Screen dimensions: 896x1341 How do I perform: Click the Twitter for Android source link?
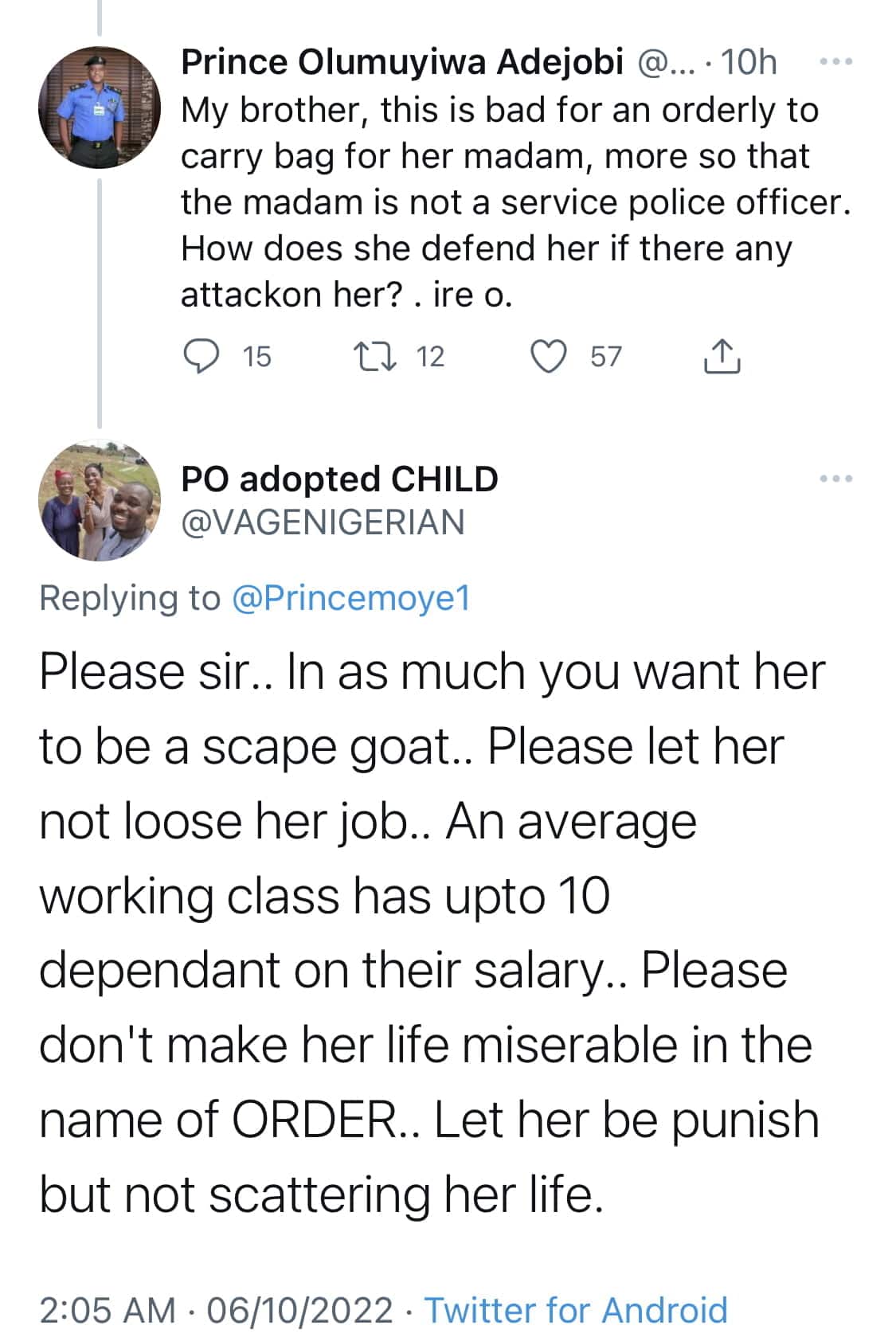[x=576, y=1310]
